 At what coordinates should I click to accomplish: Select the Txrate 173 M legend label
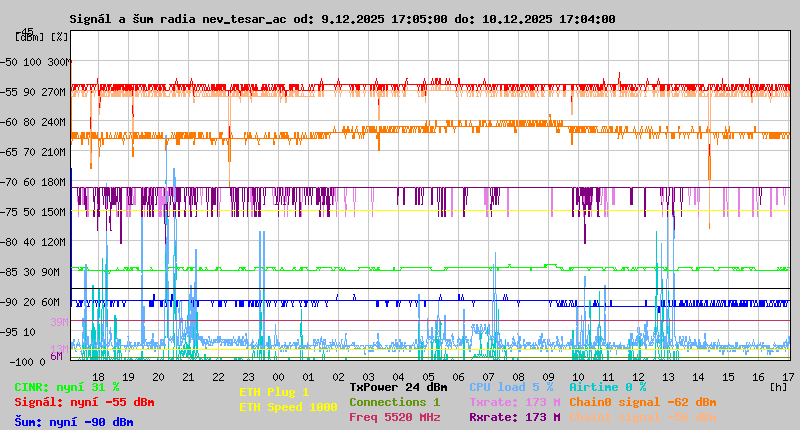point(514,402)
